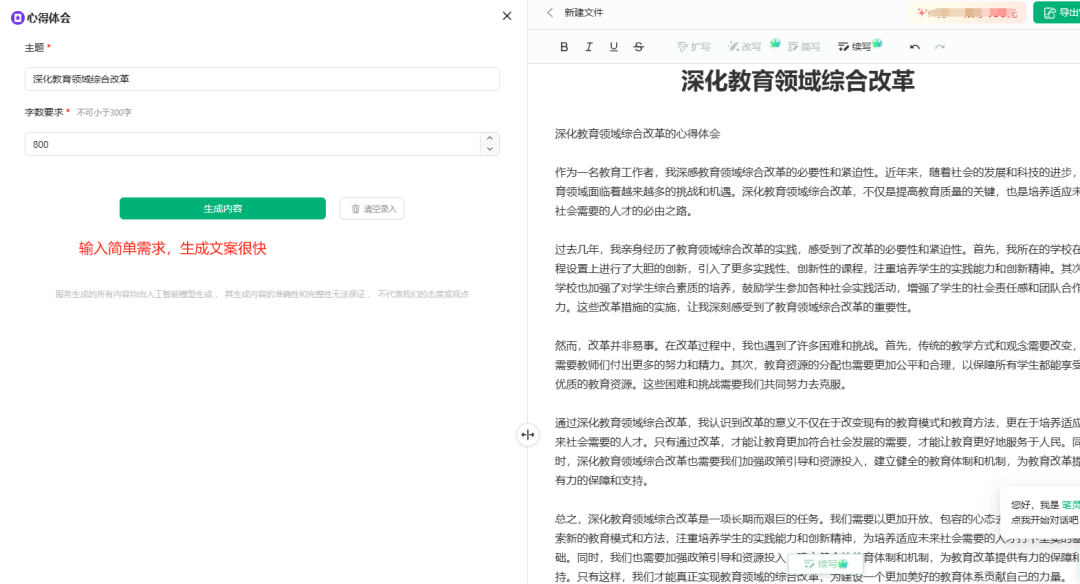Toggle bold formatting in the editor toolbar
1080x584 pixels.
[x=564, y=46]
